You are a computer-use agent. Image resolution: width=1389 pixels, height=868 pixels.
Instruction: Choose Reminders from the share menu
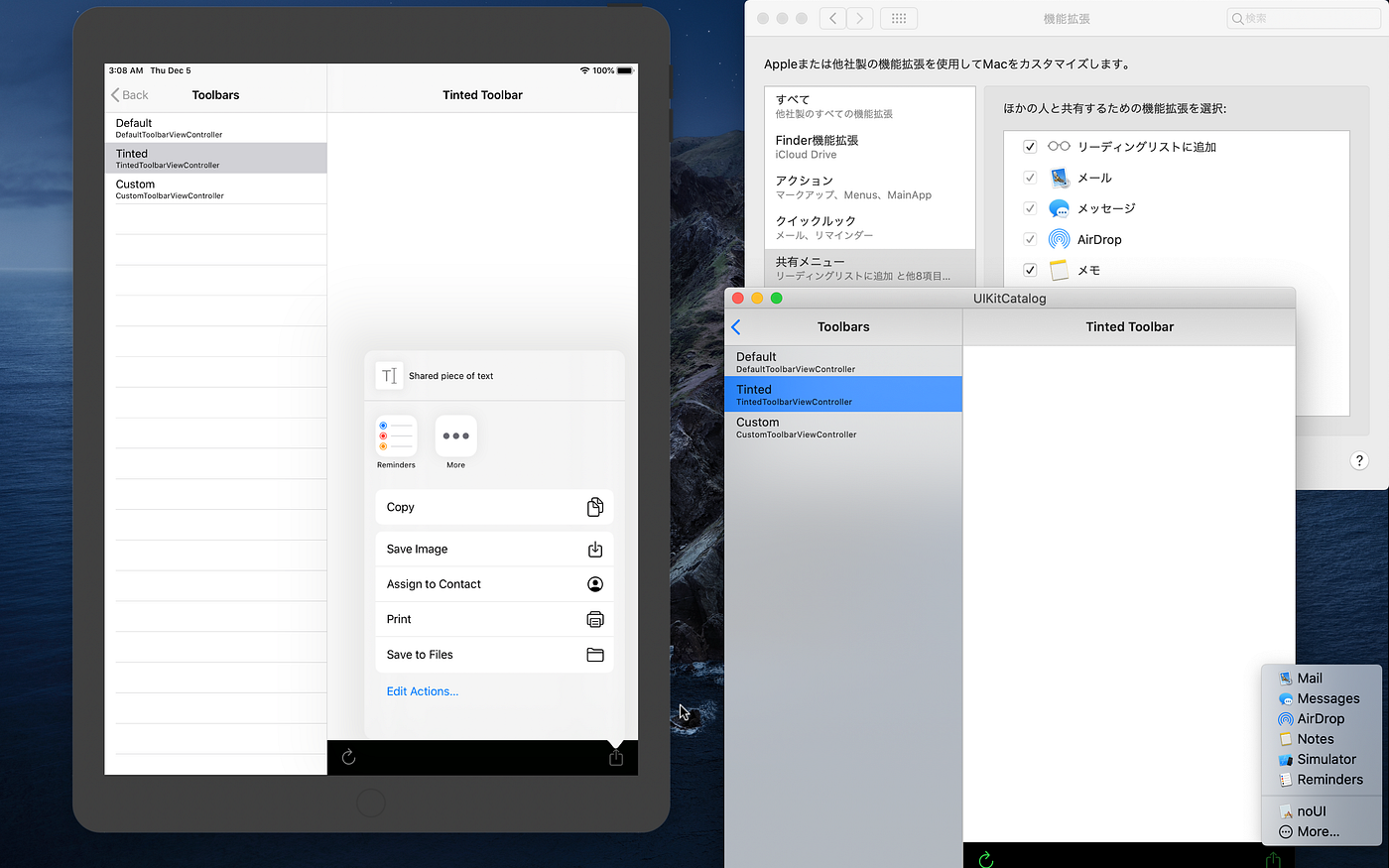pyautogui.click(x=1321, y=780)
